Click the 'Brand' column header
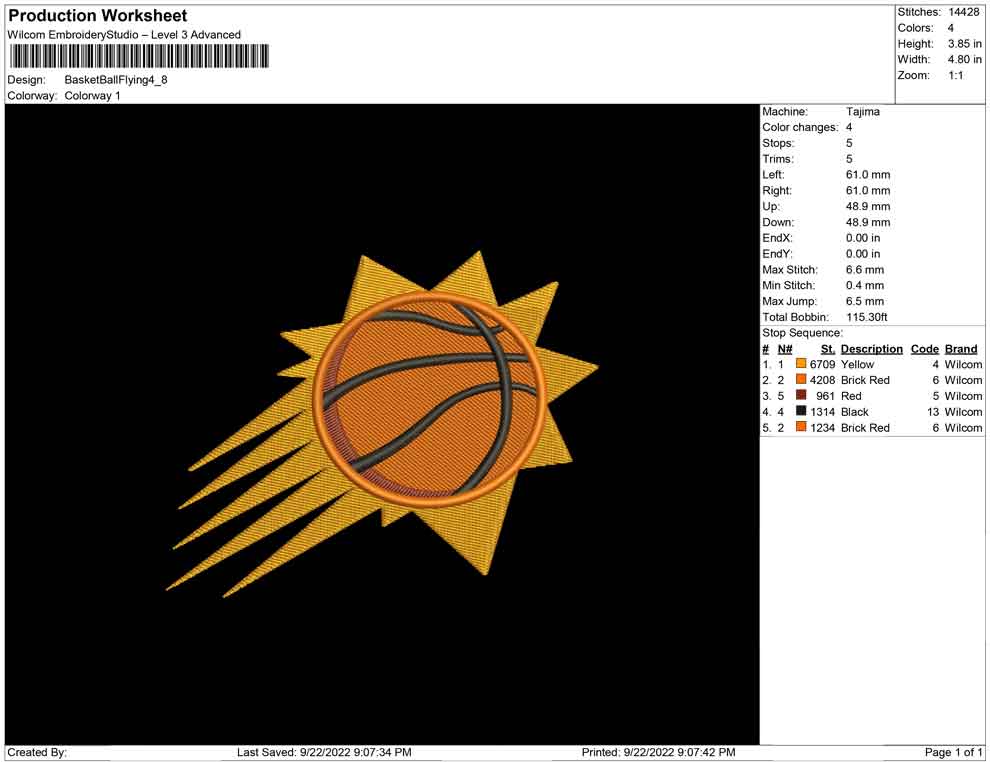The image size is (990, 762). pyautogui.click(x=961, y=348)
